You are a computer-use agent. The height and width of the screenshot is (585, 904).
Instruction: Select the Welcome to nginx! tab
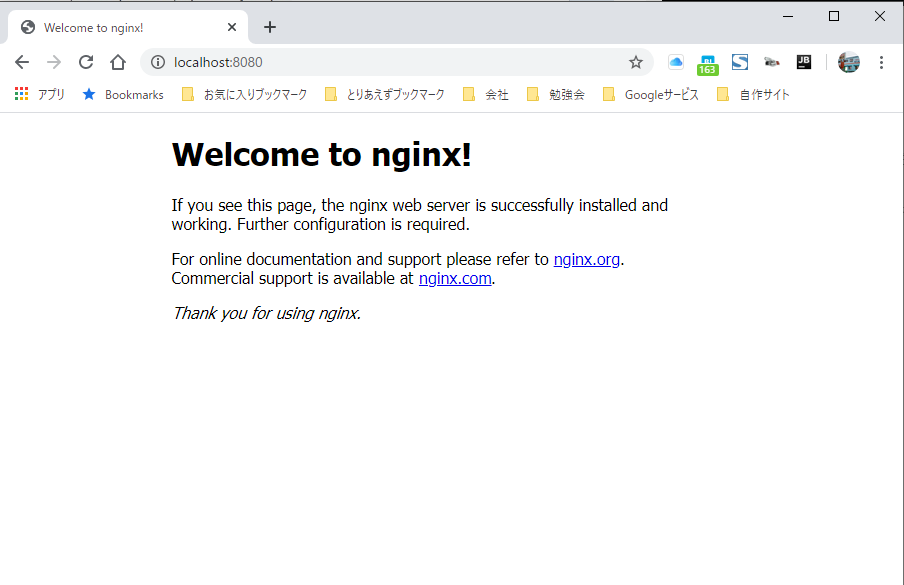pyautogui.click(x=128, y=27)
